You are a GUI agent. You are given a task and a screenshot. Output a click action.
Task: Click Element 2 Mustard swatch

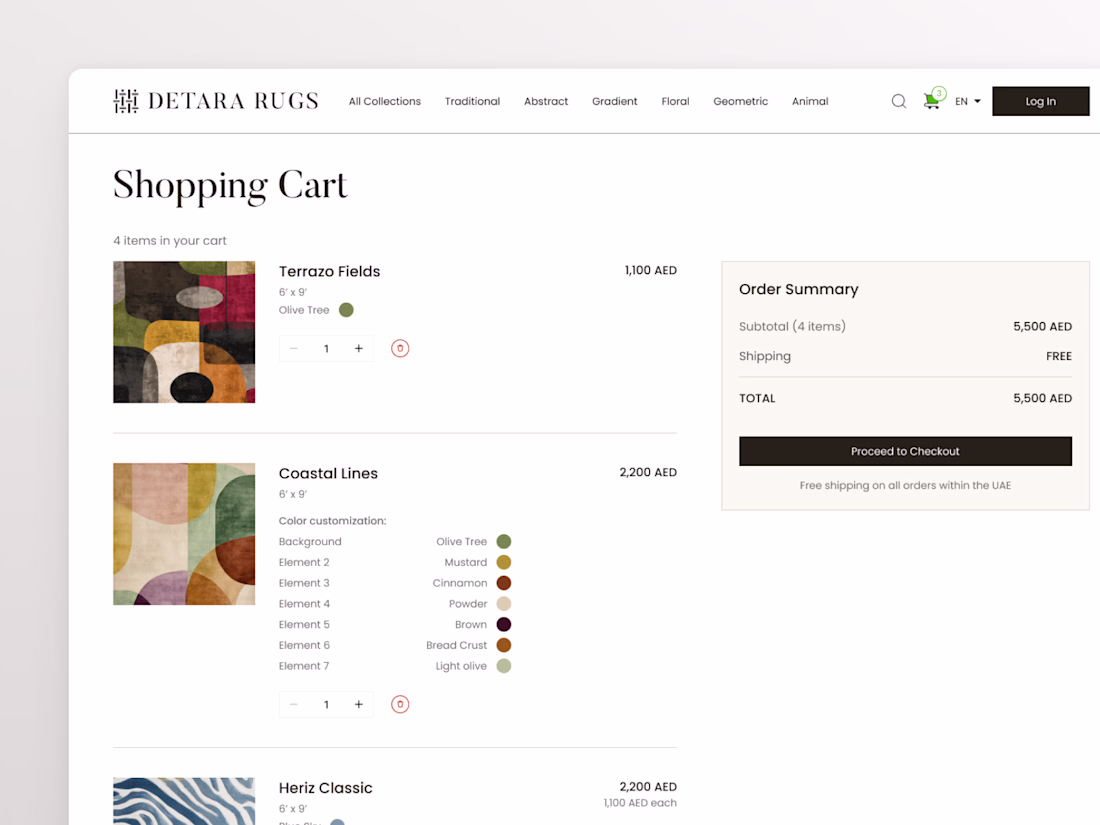504,562
